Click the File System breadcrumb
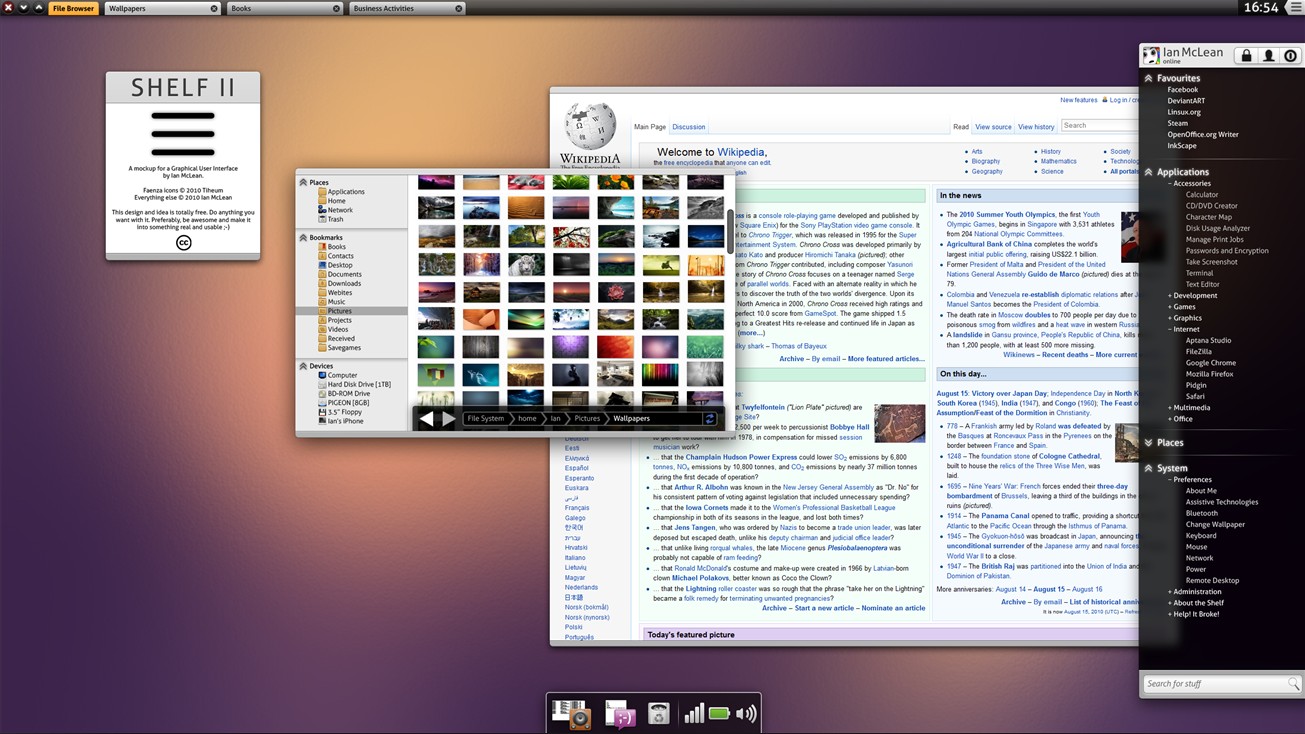Viewport: 1305px width, 734px height. pyautogui.click(x=485, y=419)
